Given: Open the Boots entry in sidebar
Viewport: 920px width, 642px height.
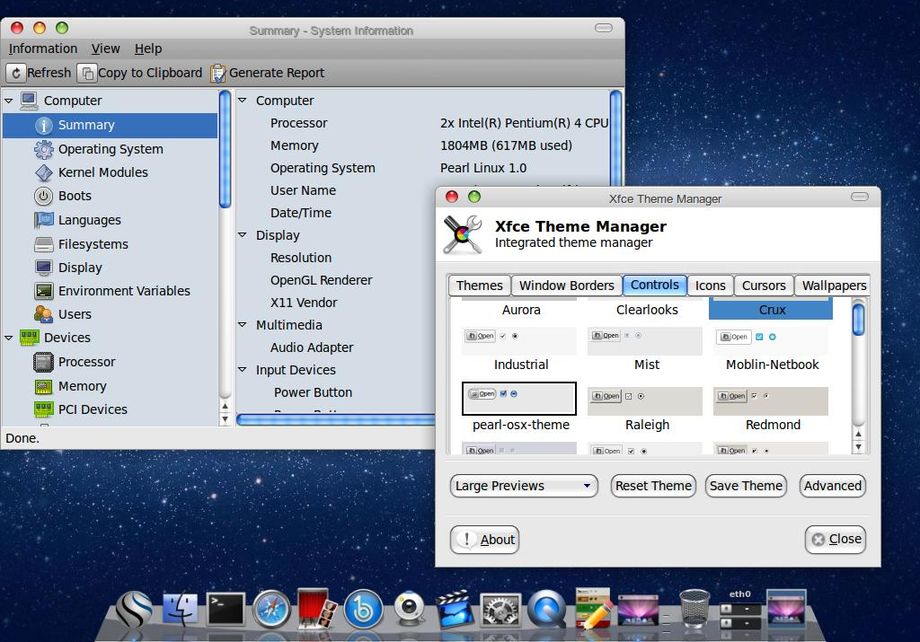Looking at the screenshot, I should pyautogui.click(x=74, y=196).
